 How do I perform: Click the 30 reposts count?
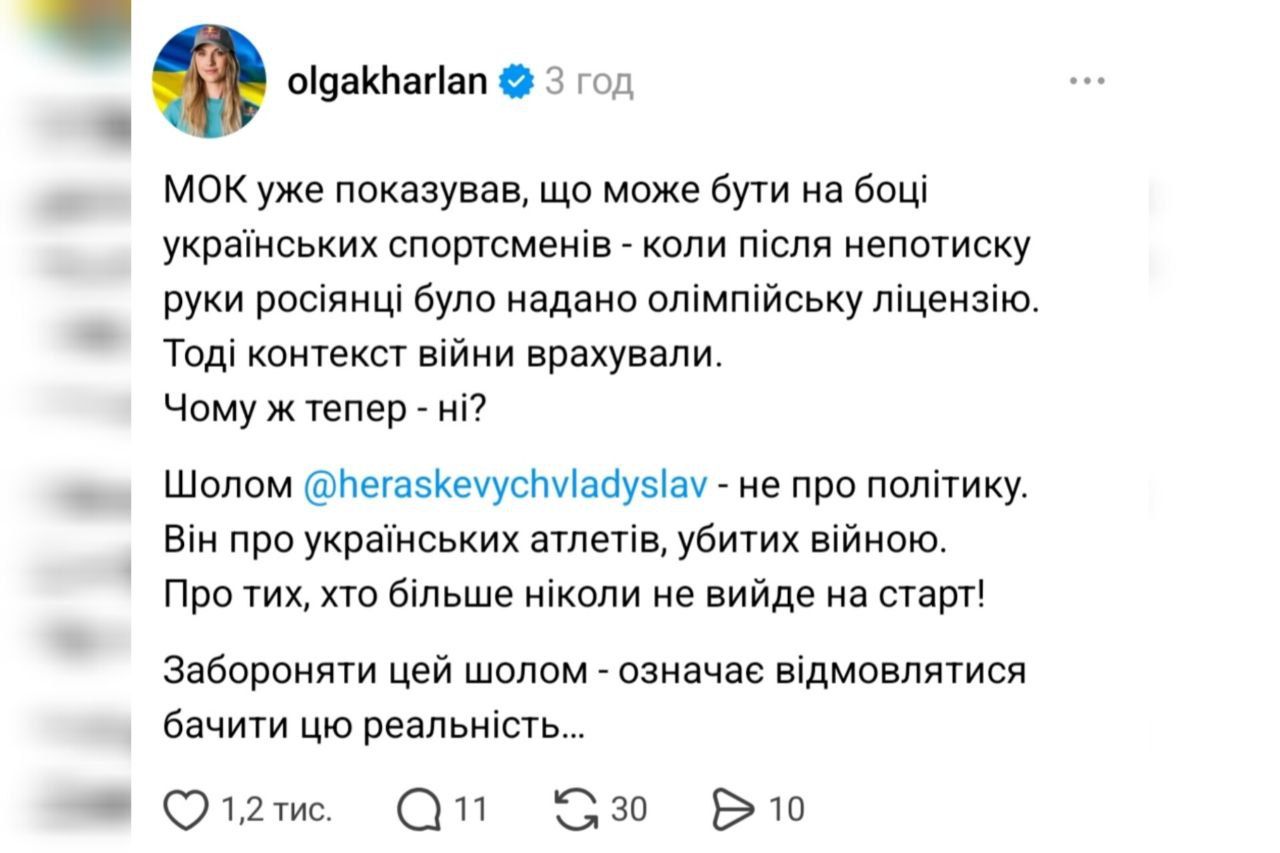[629, 809]
